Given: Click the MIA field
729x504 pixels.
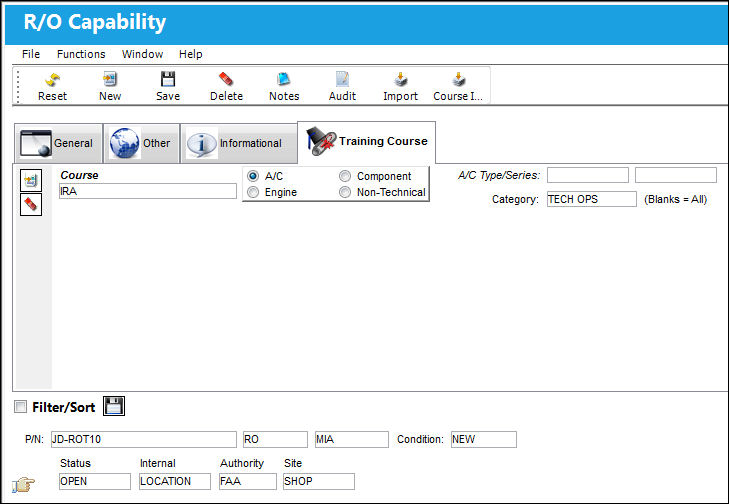Looking at the screenshot, I should (x=351, y=439).
